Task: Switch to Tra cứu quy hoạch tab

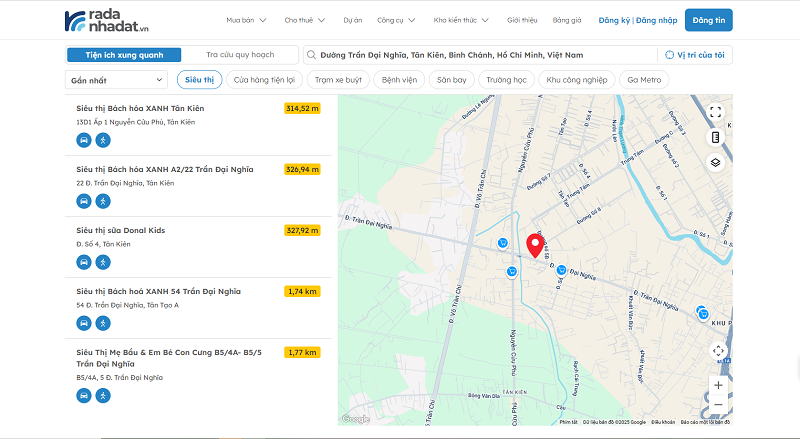Action: [240, 55]
